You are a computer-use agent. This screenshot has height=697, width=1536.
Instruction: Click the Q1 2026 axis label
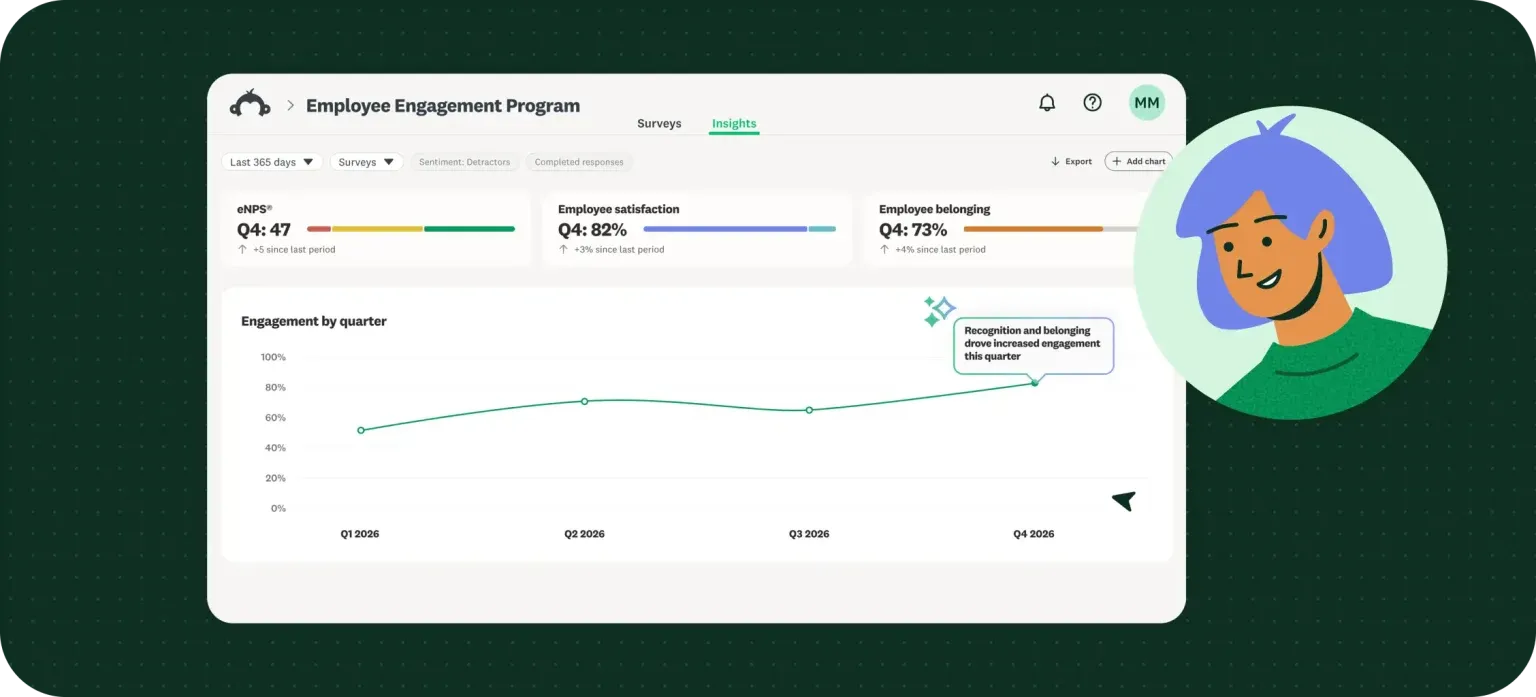coord(360,534)
